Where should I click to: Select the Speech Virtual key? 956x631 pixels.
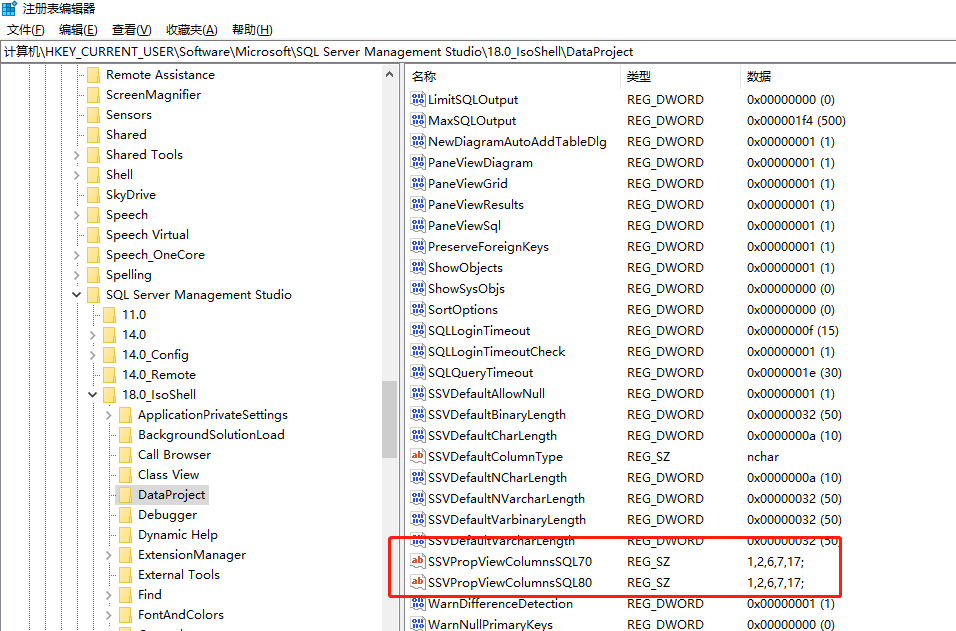point(147,235)
